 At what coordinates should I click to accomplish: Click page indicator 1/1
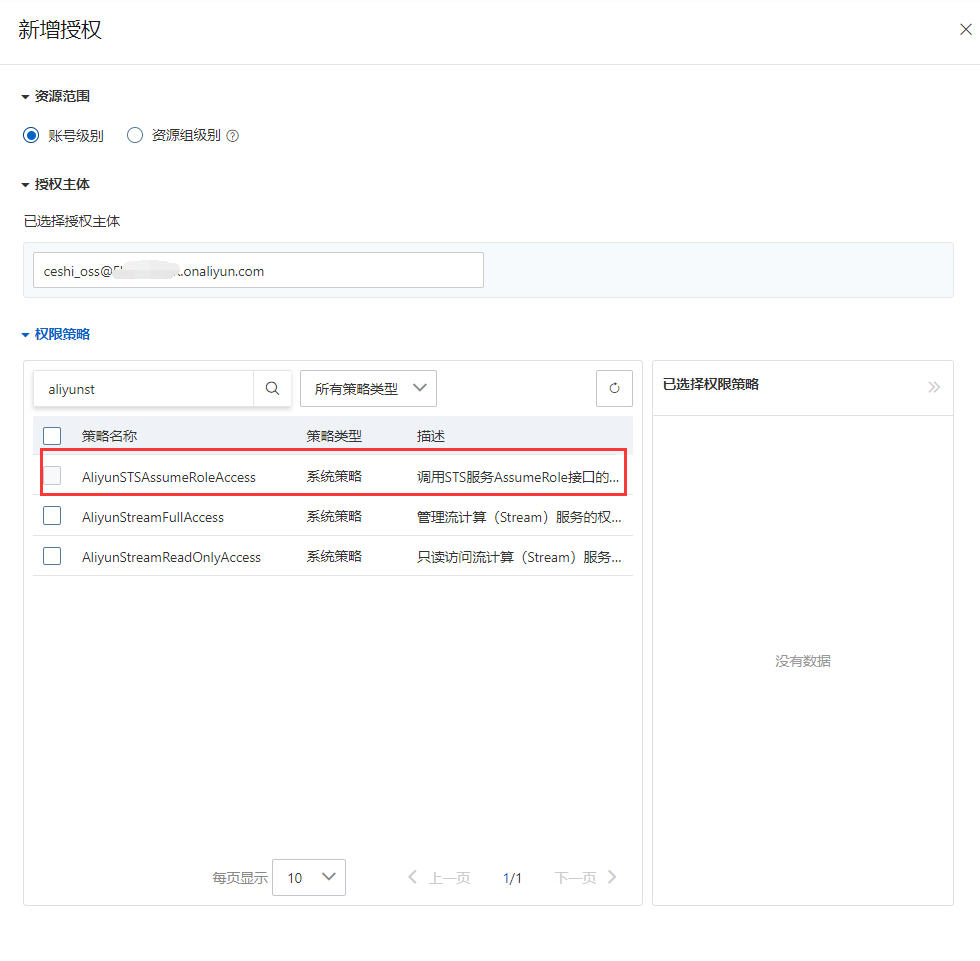coord(512,878)
